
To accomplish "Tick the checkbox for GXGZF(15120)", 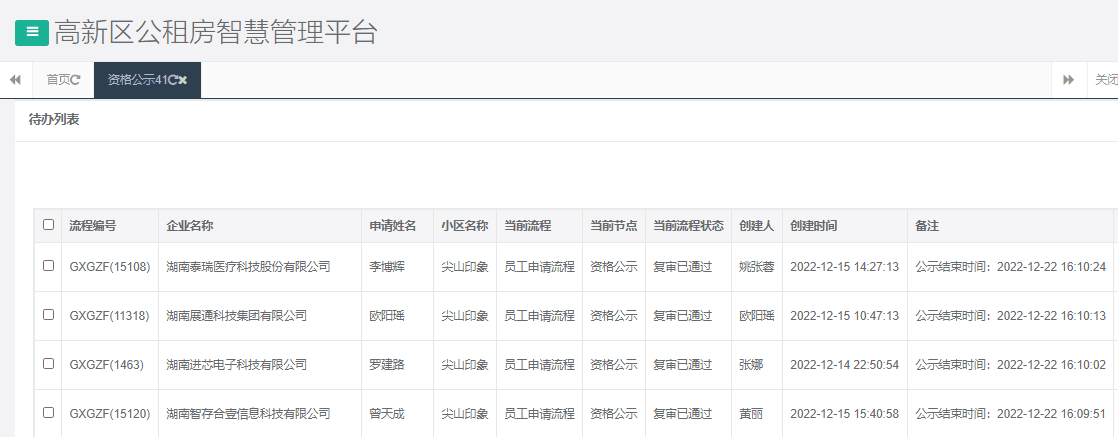I will (48, 412).
